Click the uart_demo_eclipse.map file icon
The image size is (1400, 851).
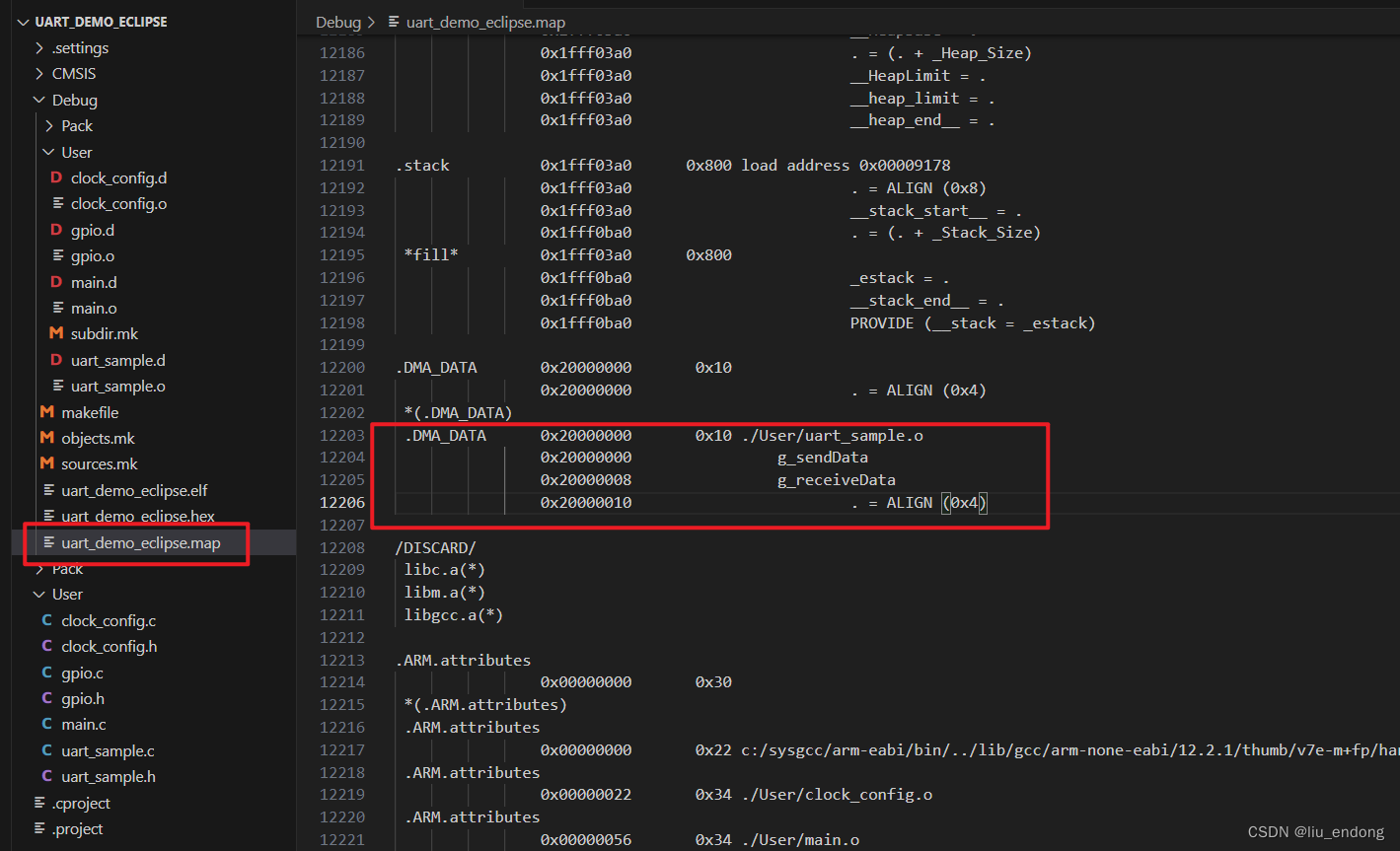(x=47, y=542)
